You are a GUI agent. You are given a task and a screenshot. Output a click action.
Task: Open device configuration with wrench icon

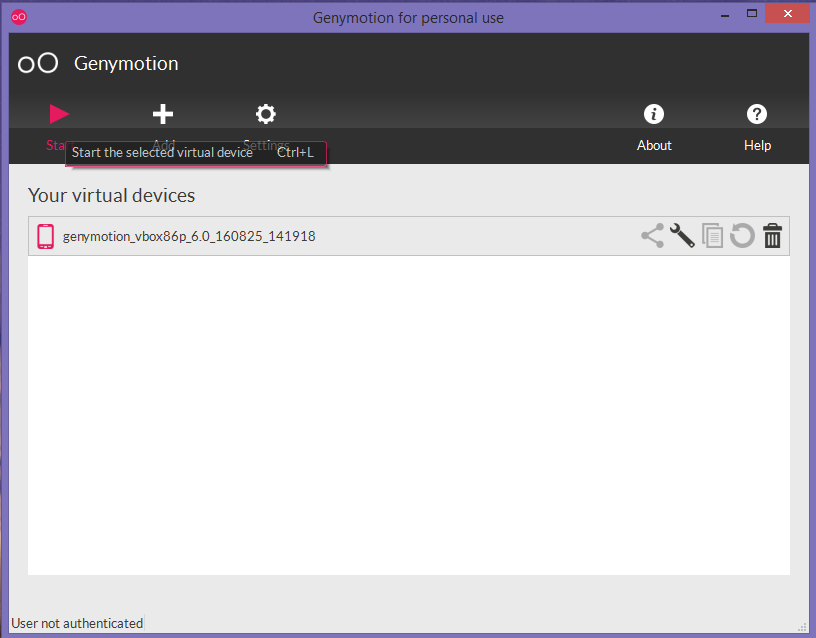tap(682, 236)
